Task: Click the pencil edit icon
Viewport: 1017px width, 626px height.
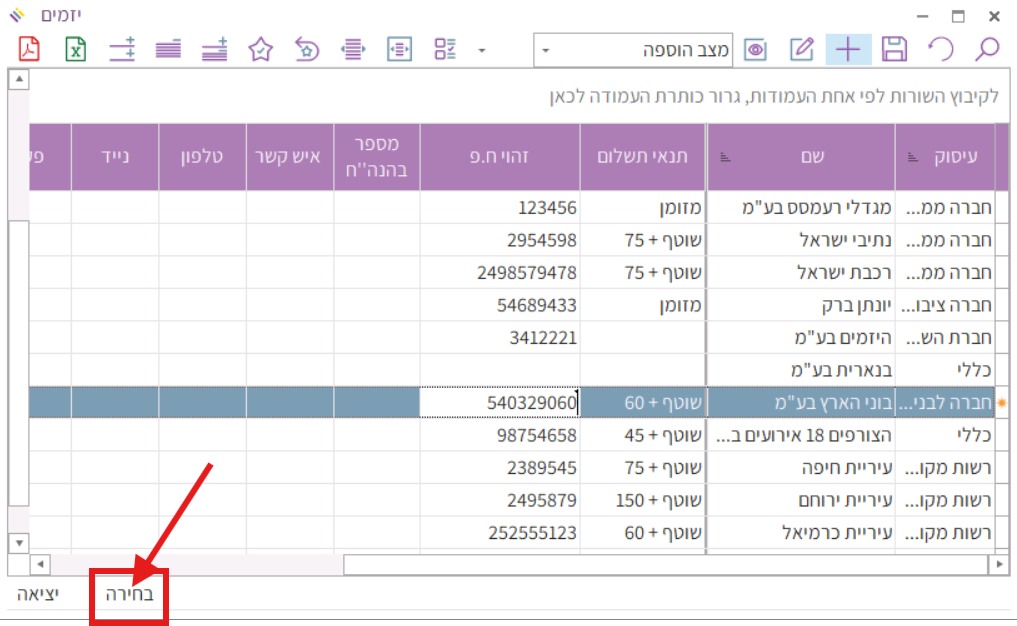Action: coord(802,49)
